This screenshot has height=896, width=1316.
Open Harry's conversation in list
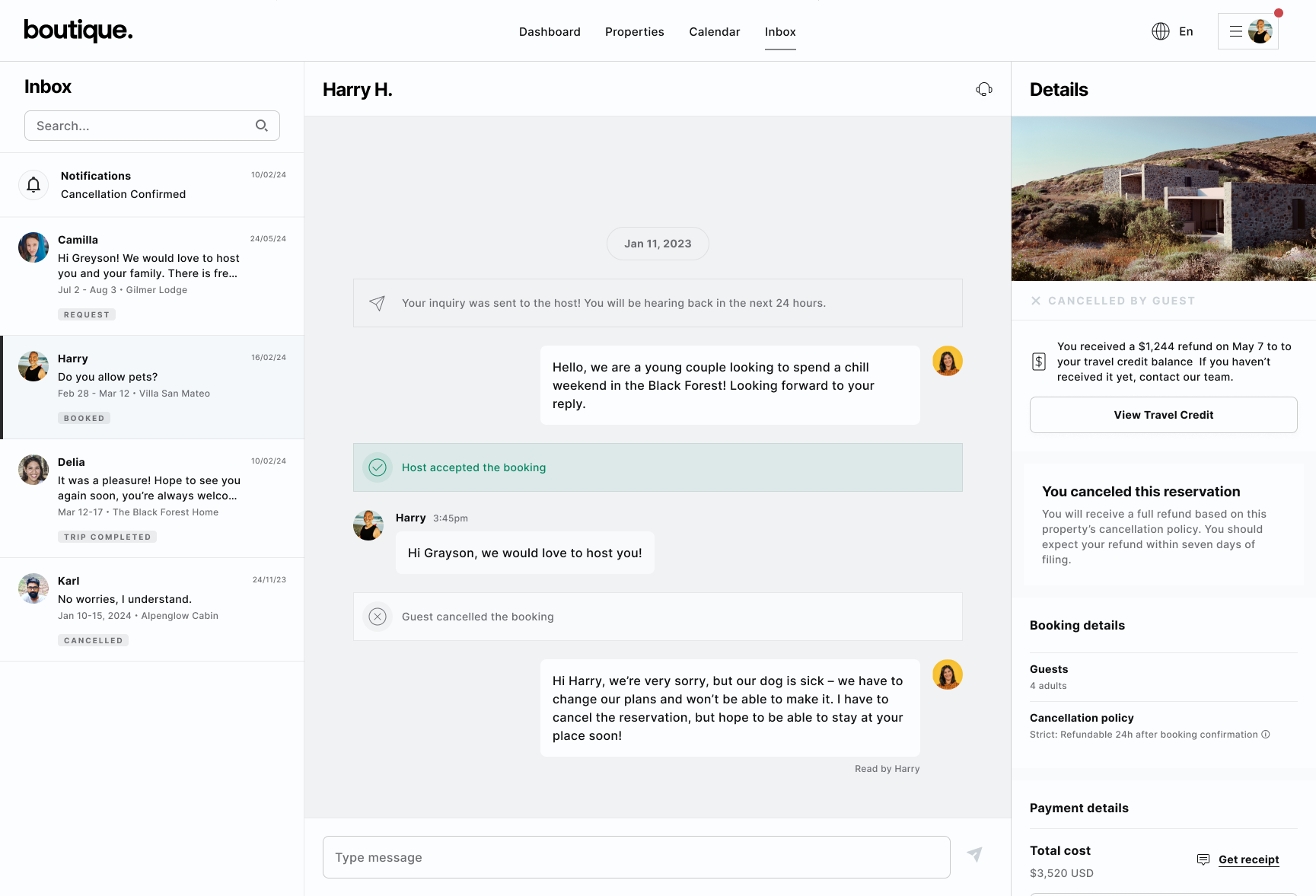(x=152, y=387)
